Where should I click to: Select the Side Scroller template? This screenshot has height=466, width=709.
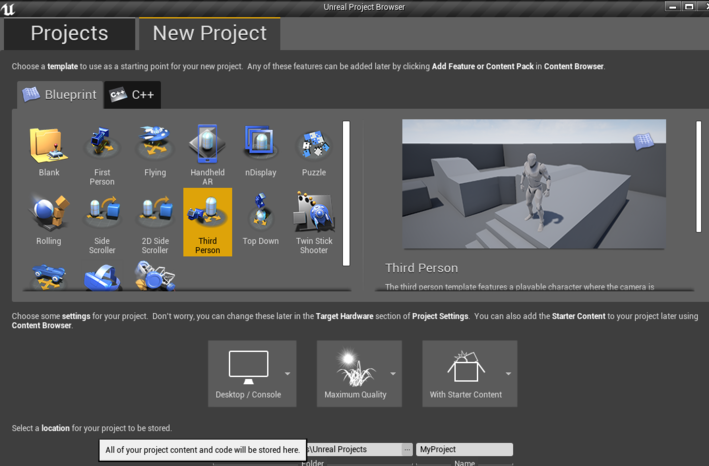102,222
